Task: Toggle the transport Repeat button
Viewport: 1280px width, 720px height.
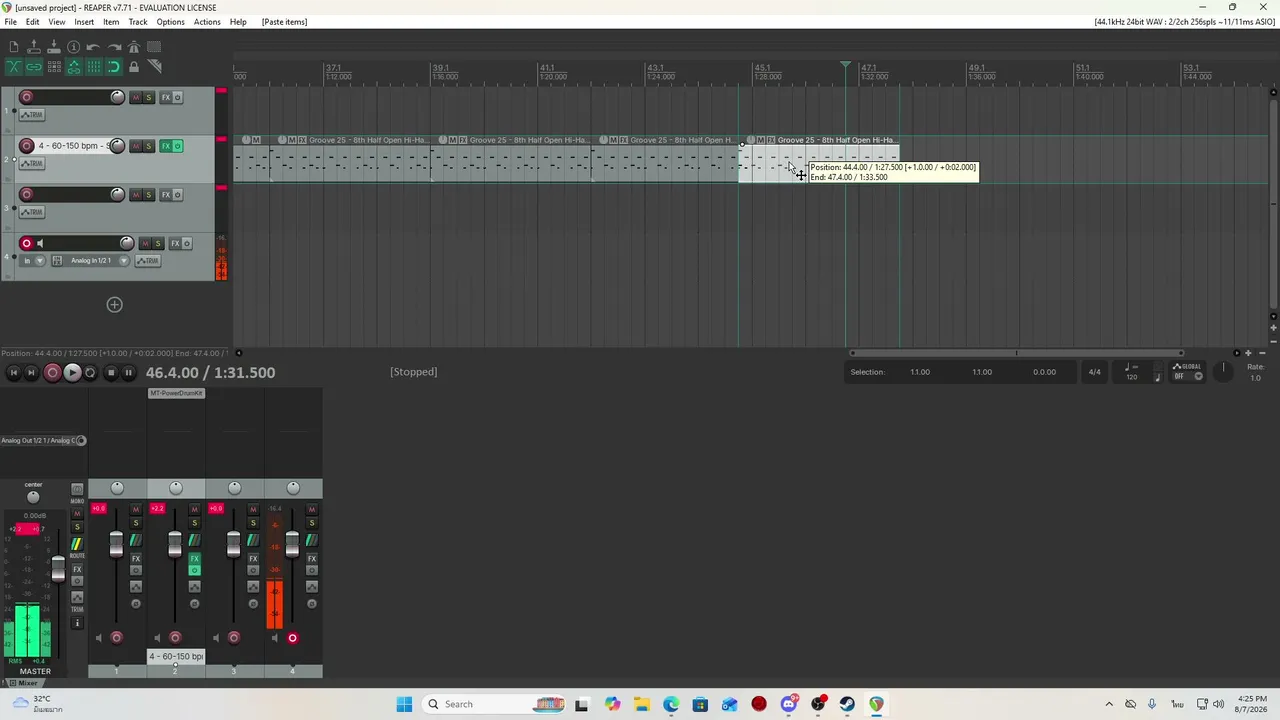Action: 90,372
